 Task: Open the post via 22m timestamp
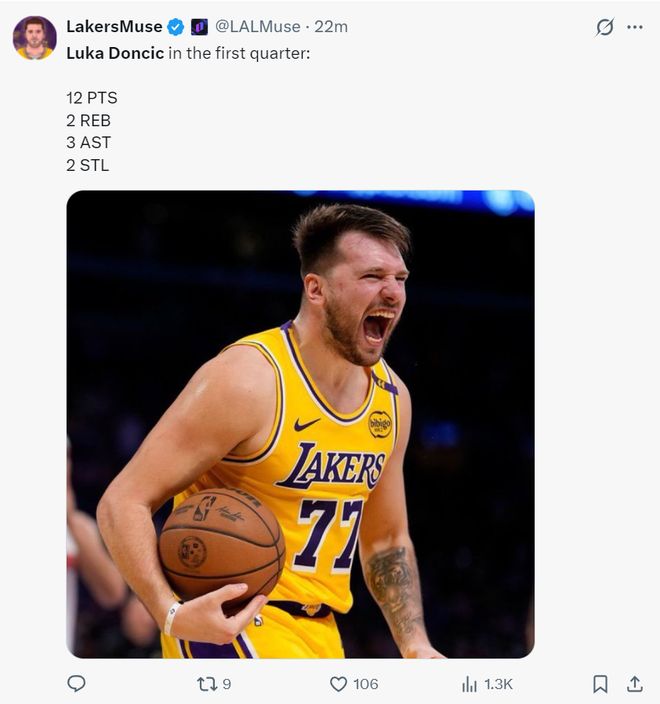coord(331,27)
